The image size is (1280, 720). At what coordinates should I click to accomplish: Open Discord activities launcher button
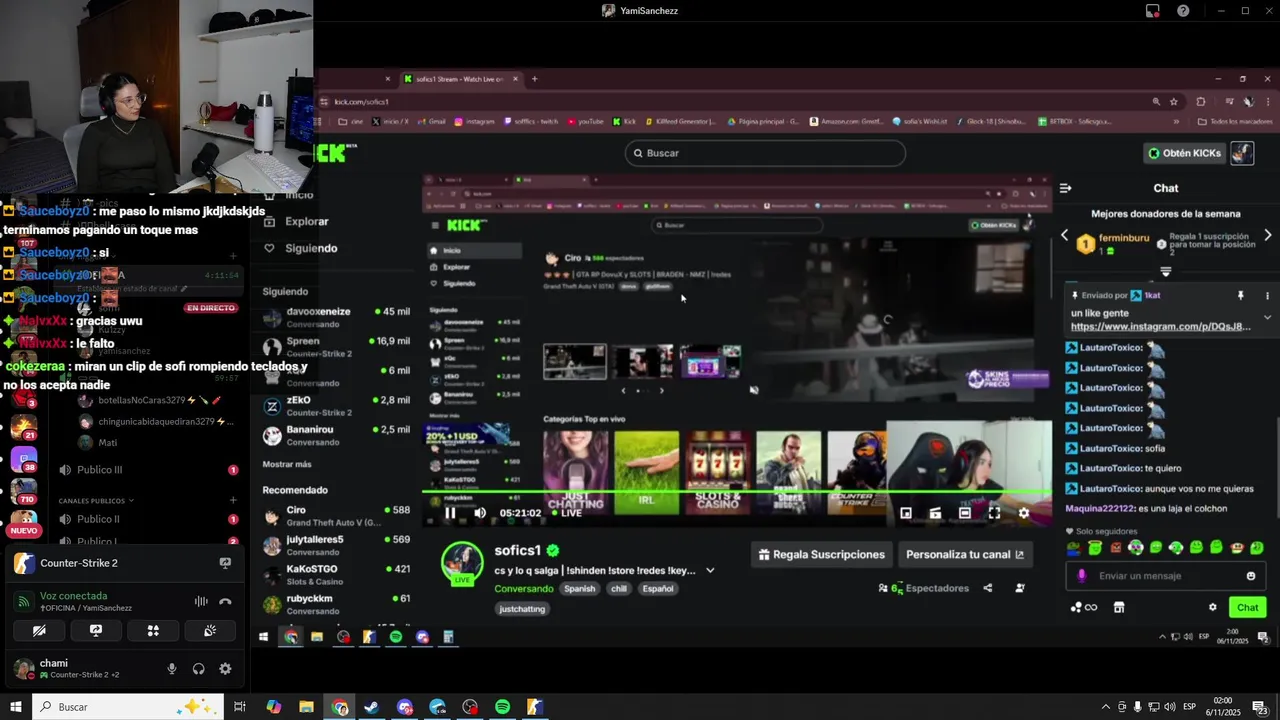coord(153,631)
